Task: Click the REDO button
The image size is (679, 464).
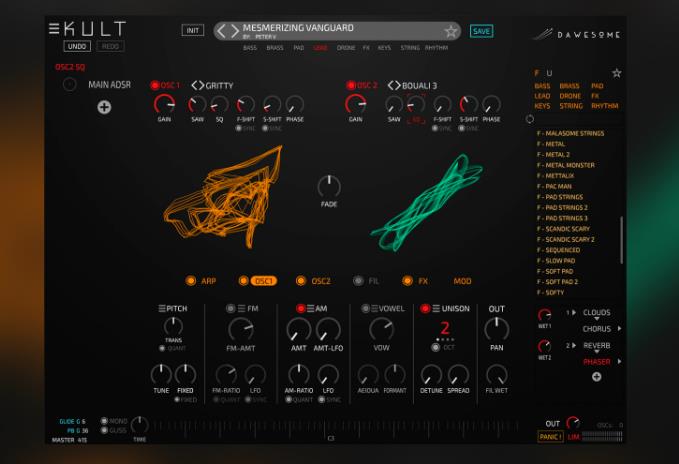Action: coord(110,46)
